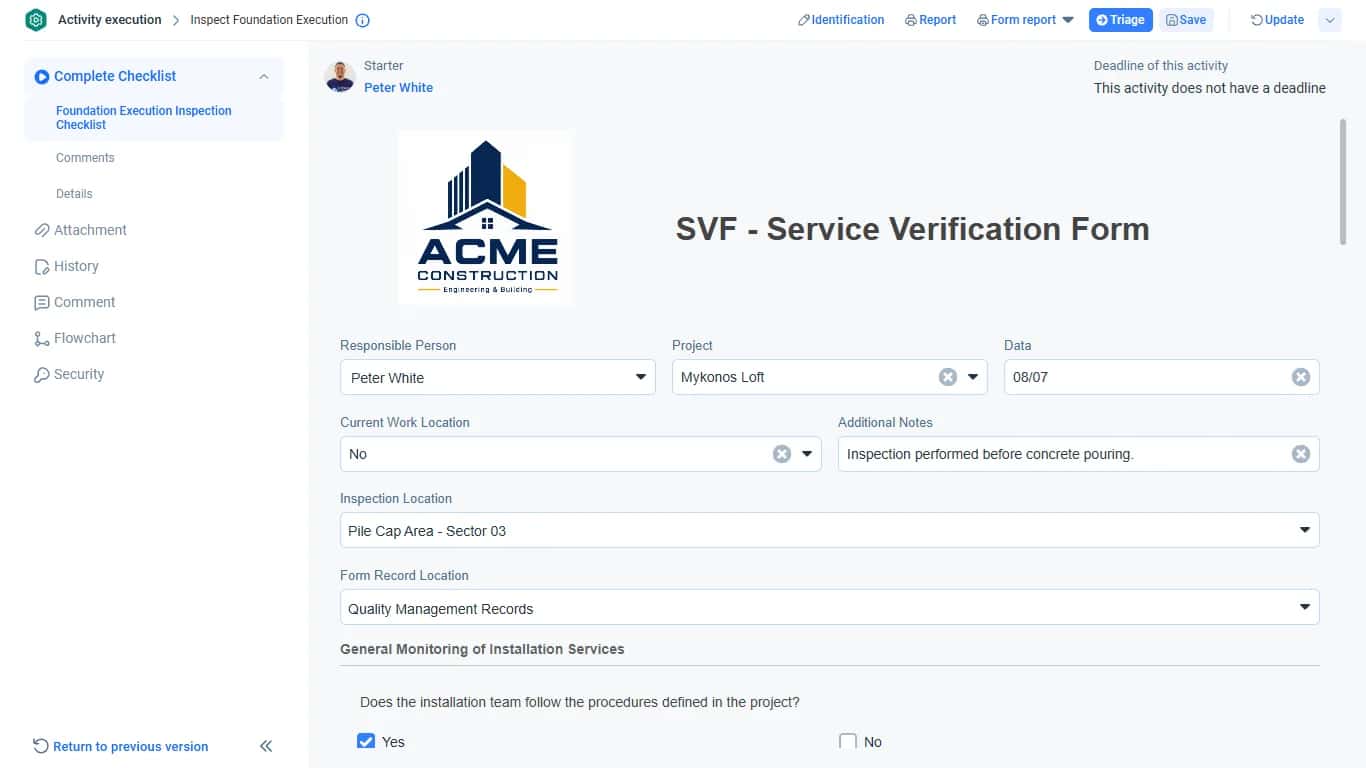The image size is (1366, 768).
Task: Open the Comment section
Action: (74, 302)
